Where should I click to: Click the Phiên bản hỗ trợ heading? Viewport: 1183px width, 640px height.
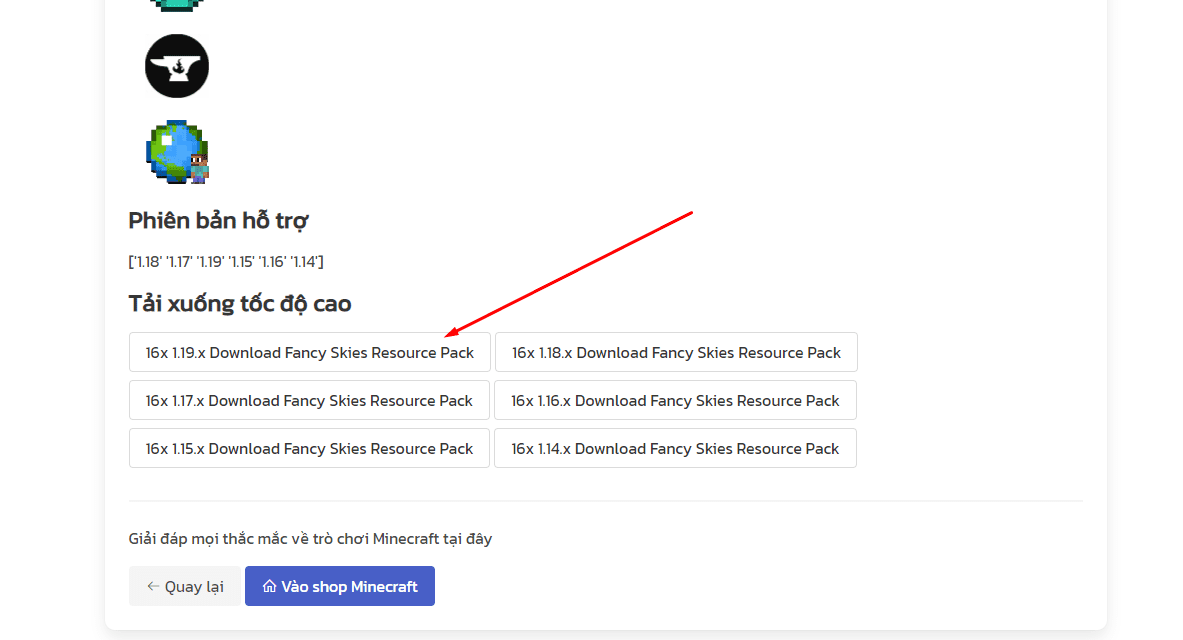pyautogui.click(x=218, y=221)
